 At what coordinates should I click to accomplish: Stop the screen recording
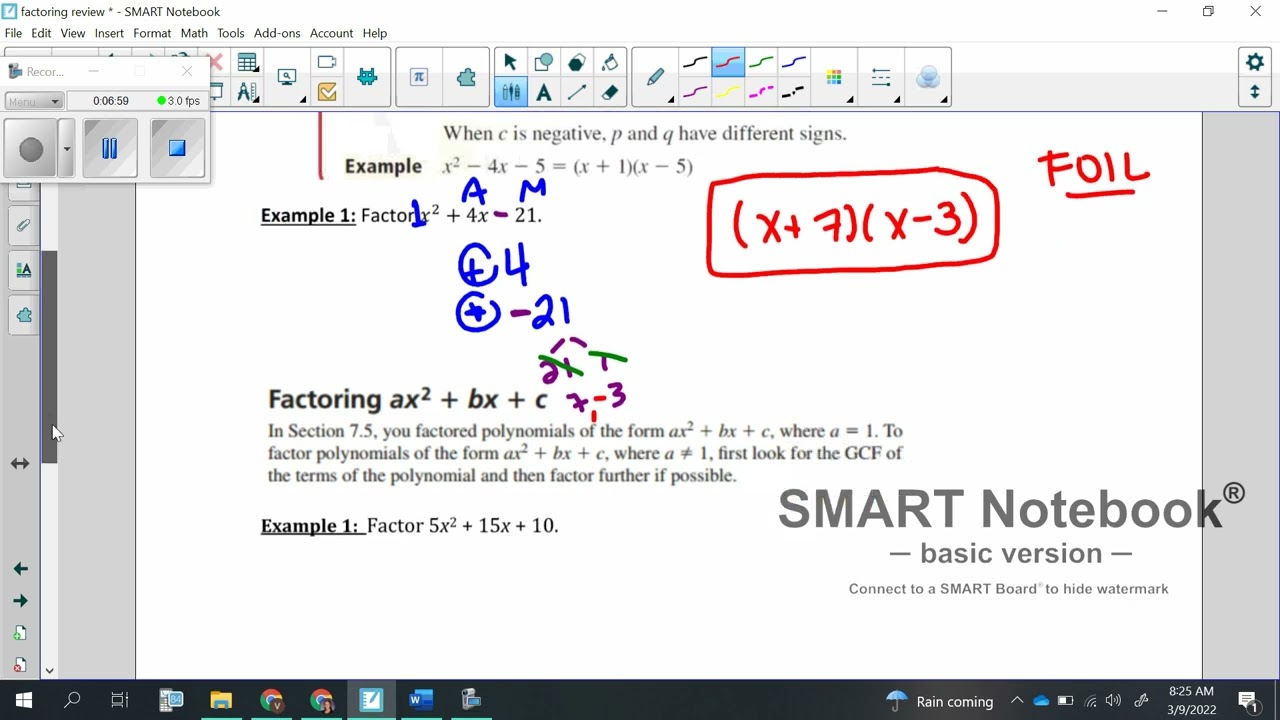(x=177, y=148)
